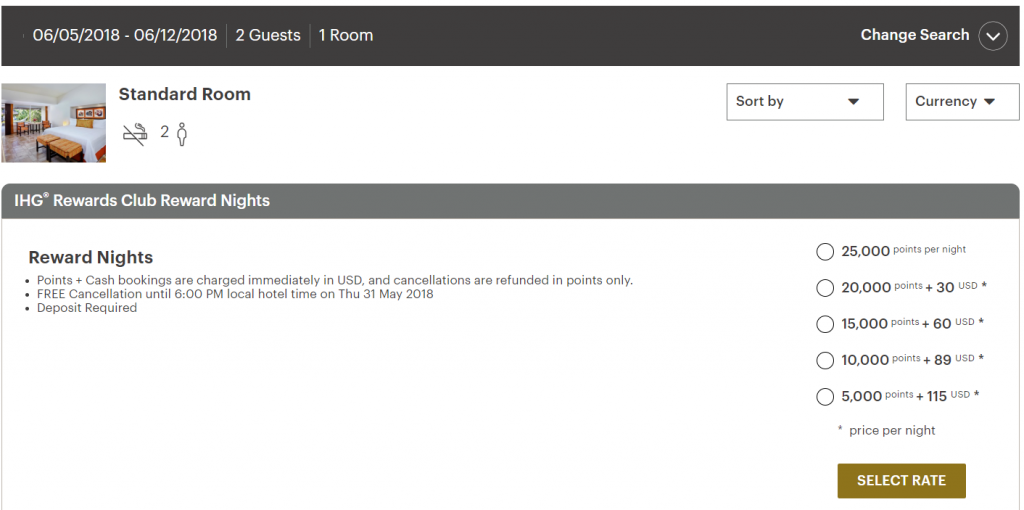Open the Standard Room photo thumbnail

tap(54, 123)
